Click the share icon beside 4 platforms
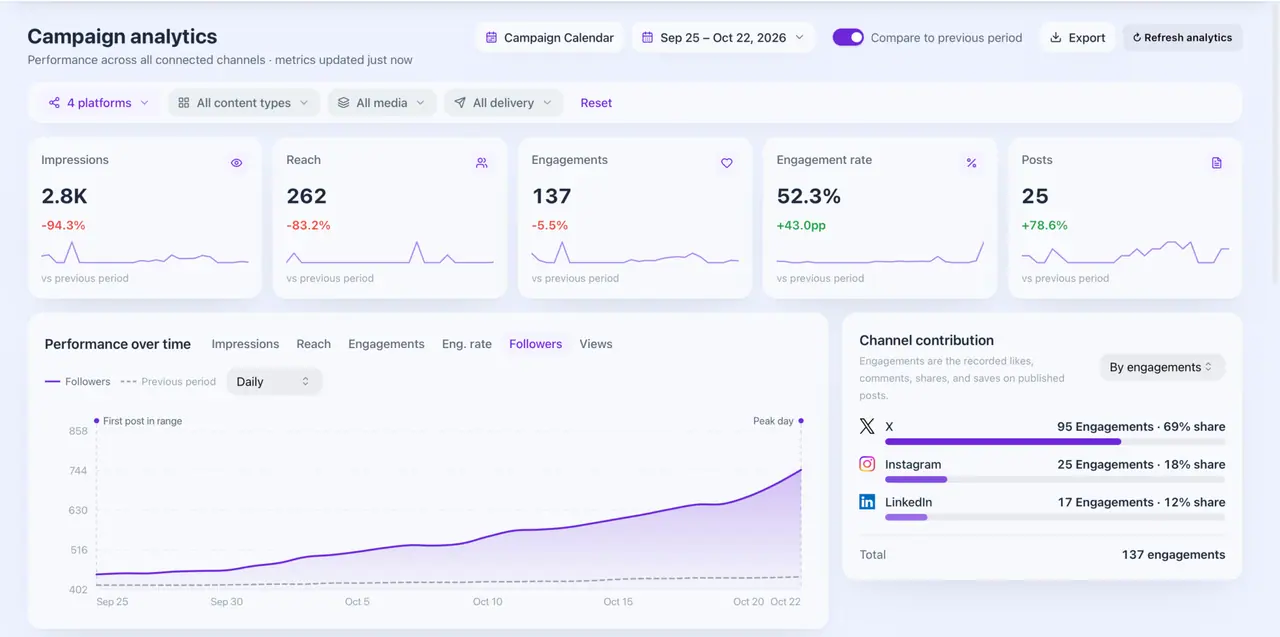This screenshot has width=1280, height=637. (x=54, y=103)
